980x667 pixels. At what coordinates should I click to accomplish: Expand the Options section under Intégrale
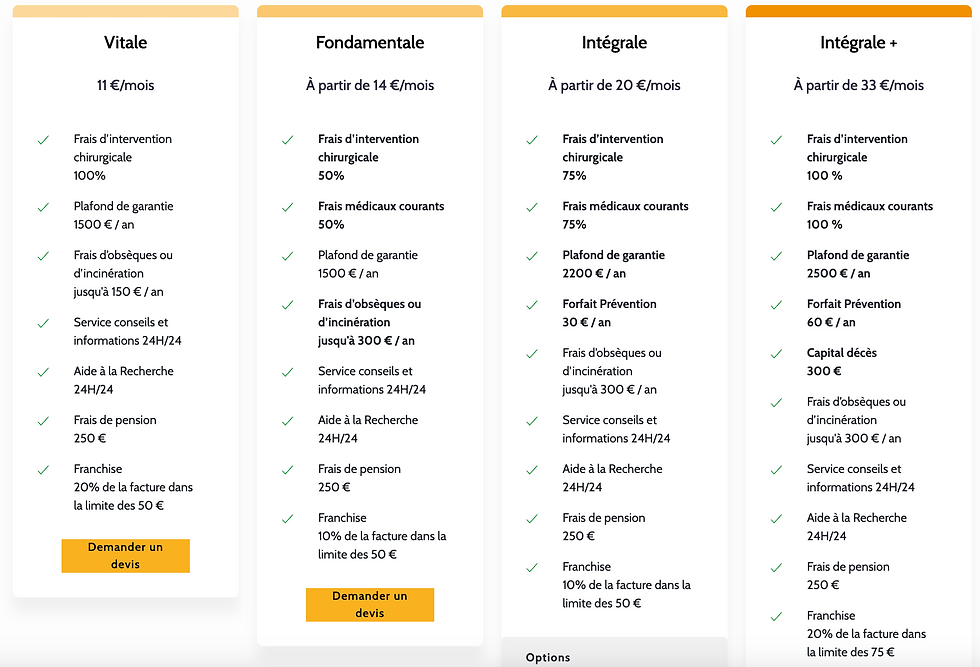[x=548, y=657]
